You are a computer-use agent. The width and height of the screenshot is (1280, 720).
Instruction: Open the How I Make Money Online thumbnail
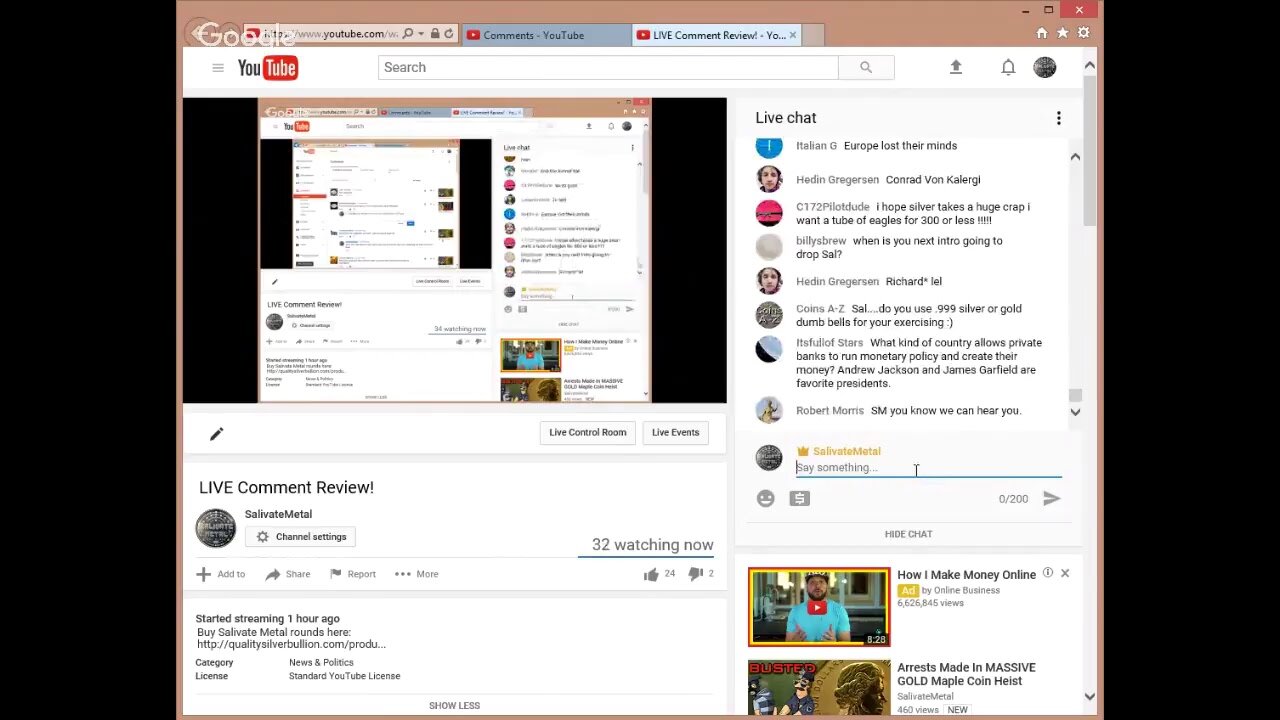coord(819,607)
